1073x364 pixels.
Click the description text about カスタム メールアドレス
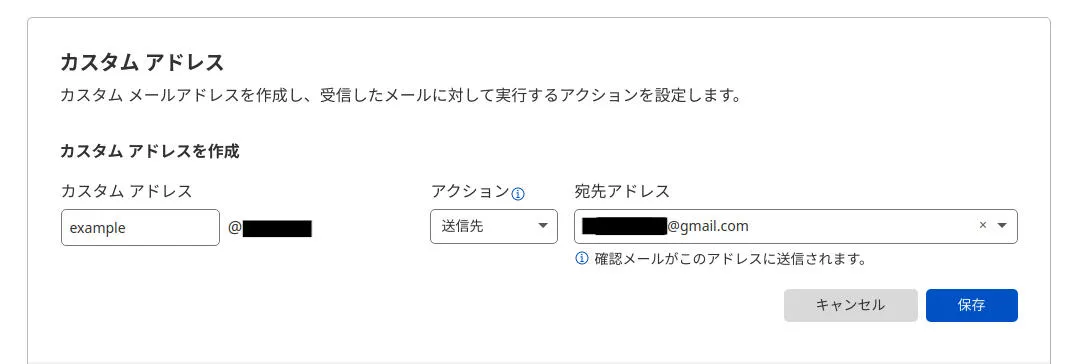coord(401,95)
